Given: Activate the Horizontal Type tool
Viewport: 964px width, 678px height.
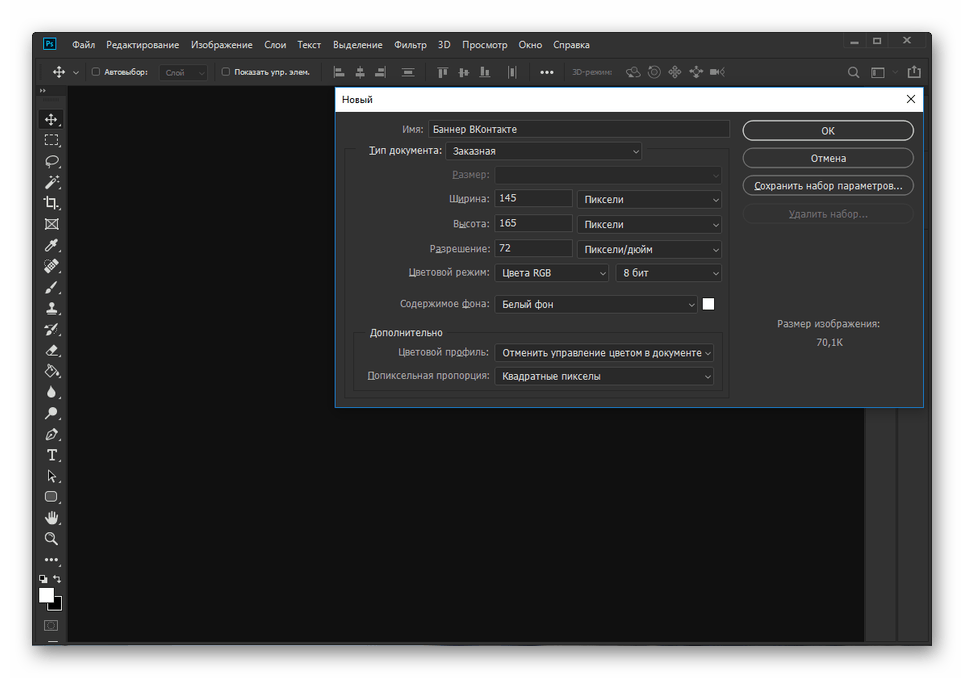Looking at the screenshot, I should coord(51,455).
